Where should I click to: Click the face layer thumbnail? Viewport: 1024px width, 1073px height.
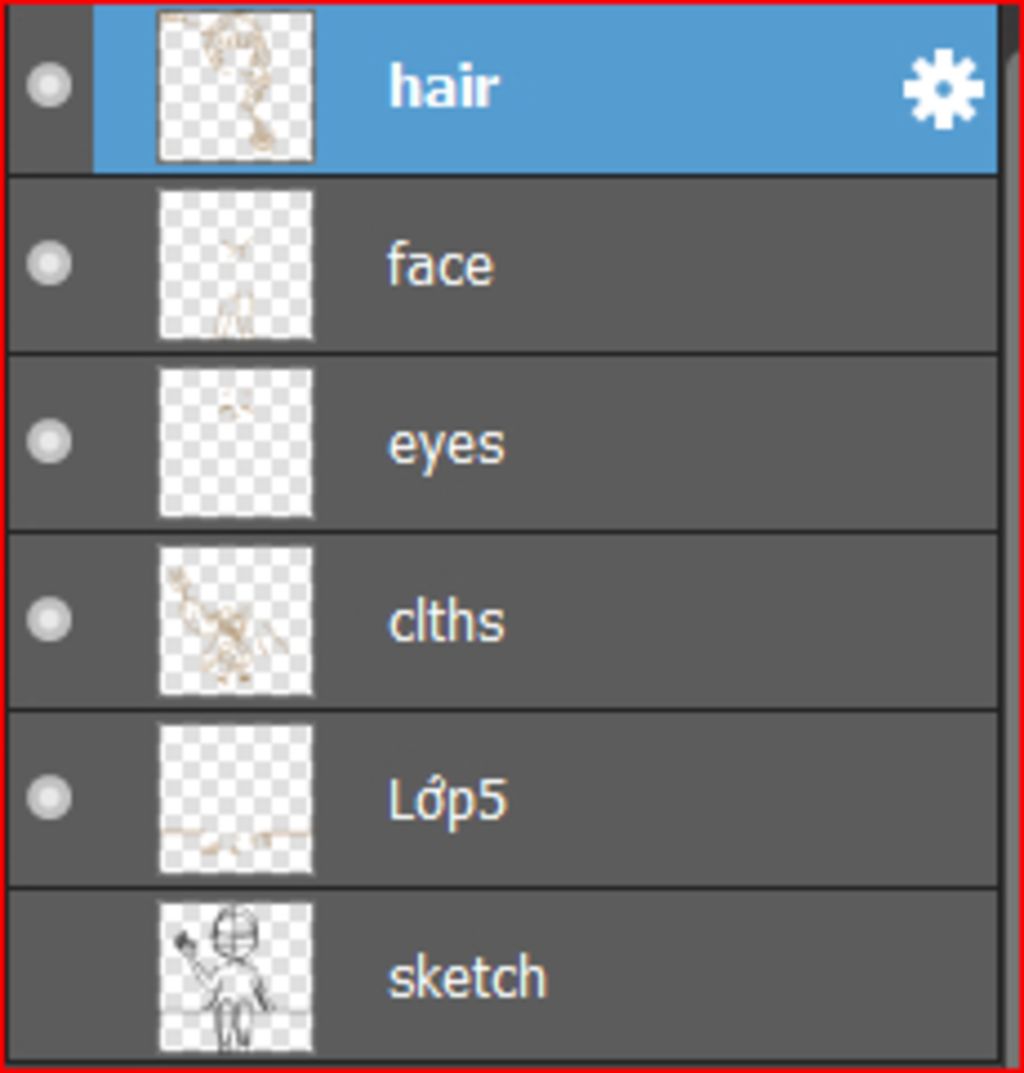pos(236,265)
